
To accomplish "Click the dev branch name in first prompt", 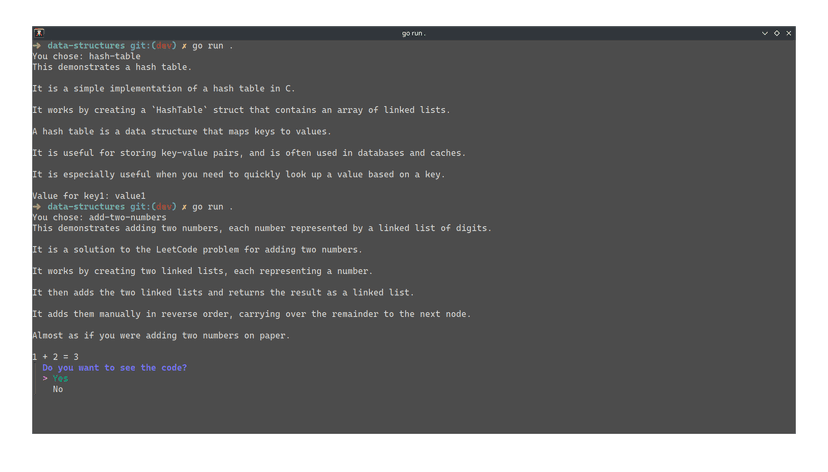I will pyautogui.click(x=164, y=46).
